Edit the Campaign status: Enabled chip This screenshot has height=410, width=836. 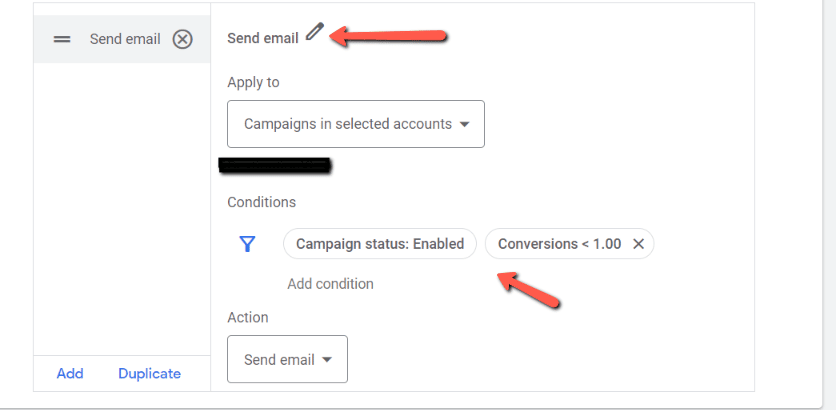click(x=380, y=244)
